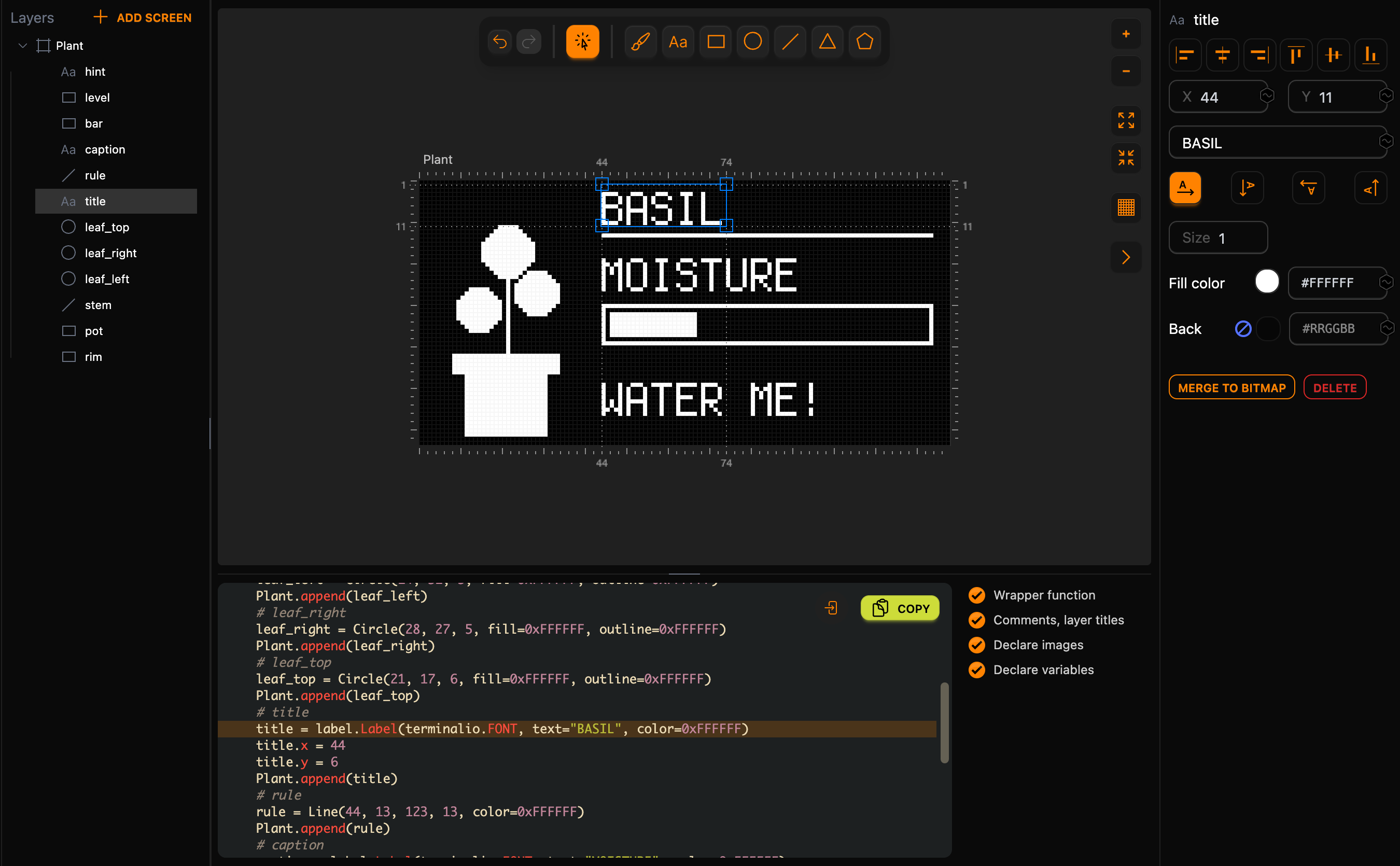This screenshot has height=866, width=1400.
Task: Select the leaf_top layer
Action: [116, 227]
